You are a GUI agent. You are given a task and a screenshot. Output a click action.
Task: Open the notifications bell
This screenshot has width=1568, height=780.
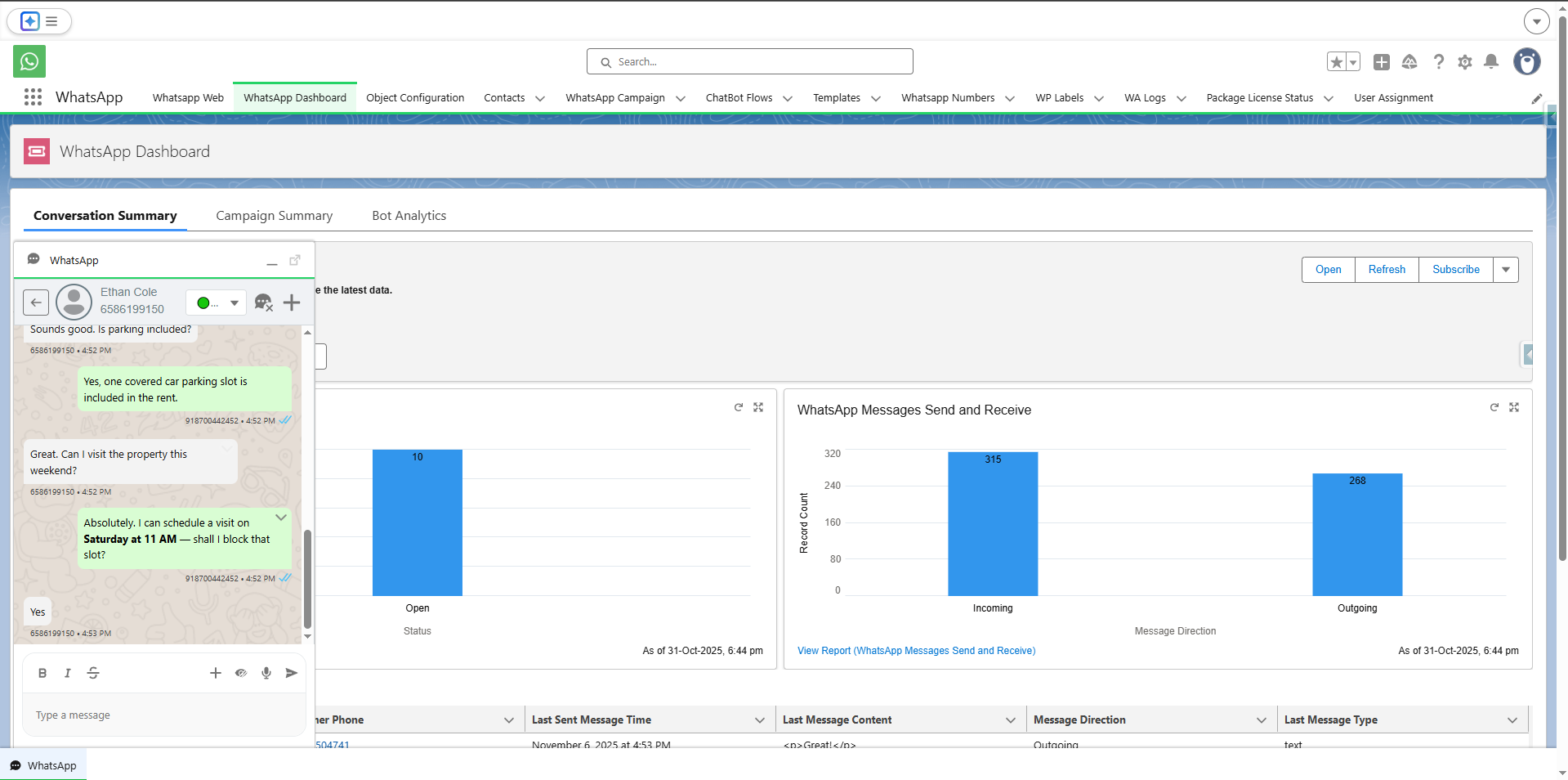[1491, 62]
